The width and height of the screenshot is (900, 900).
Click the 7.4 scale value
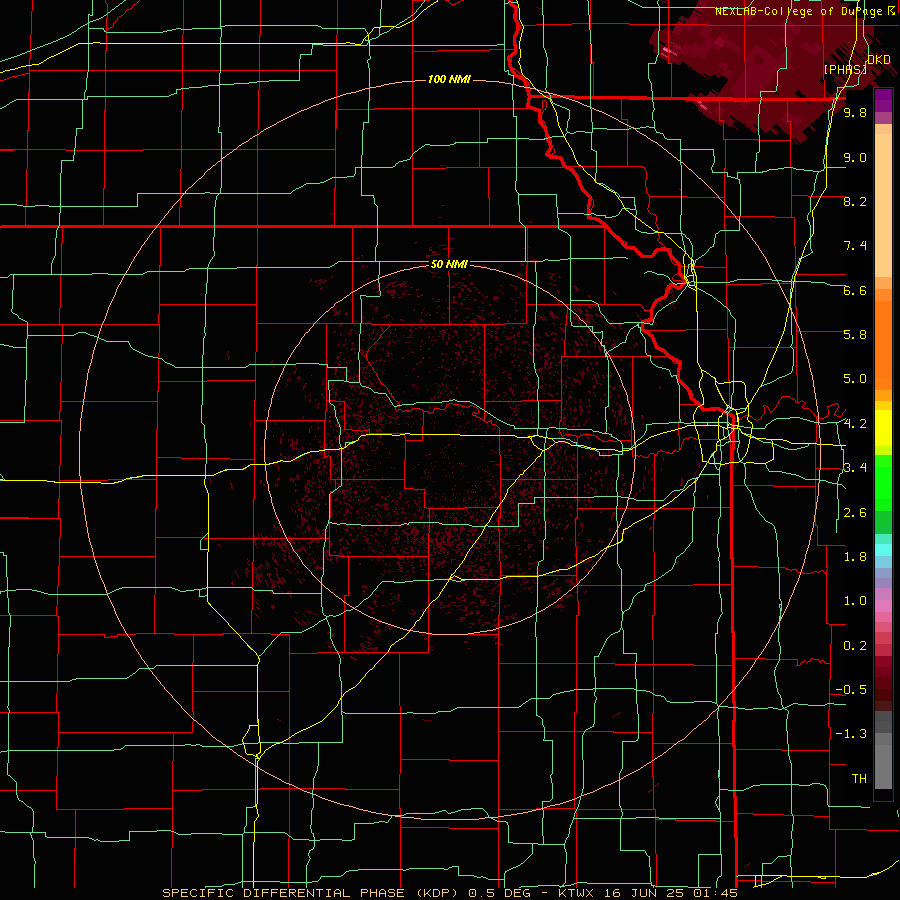855,246
